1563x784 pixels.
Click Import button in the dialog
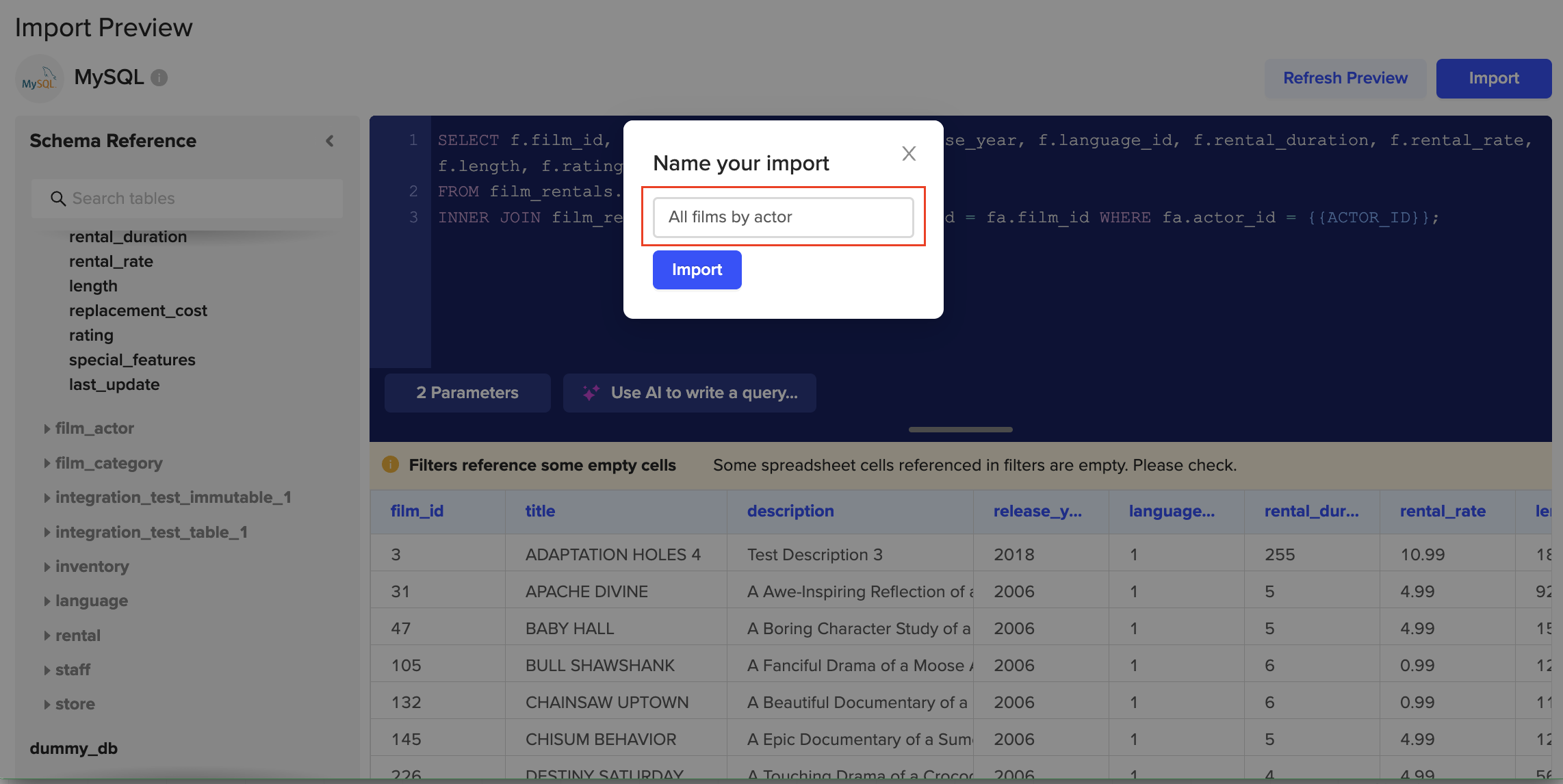697,270
